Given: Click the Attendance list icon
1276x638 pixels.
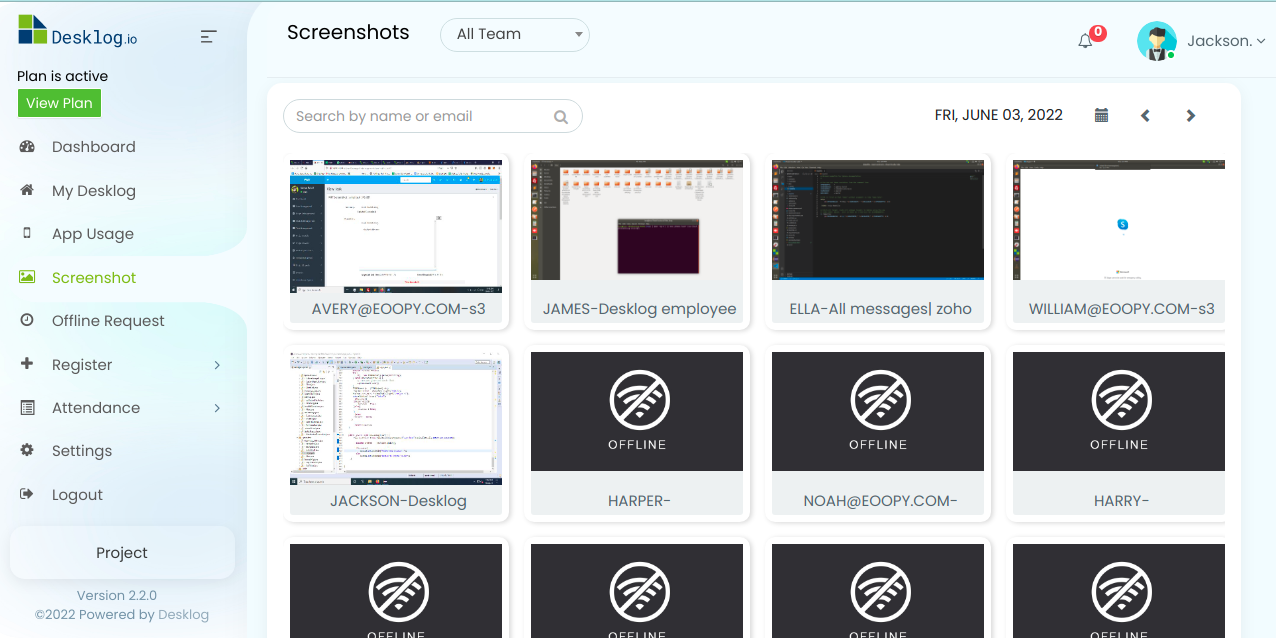Looking at the screenshot, I should 27,407.
